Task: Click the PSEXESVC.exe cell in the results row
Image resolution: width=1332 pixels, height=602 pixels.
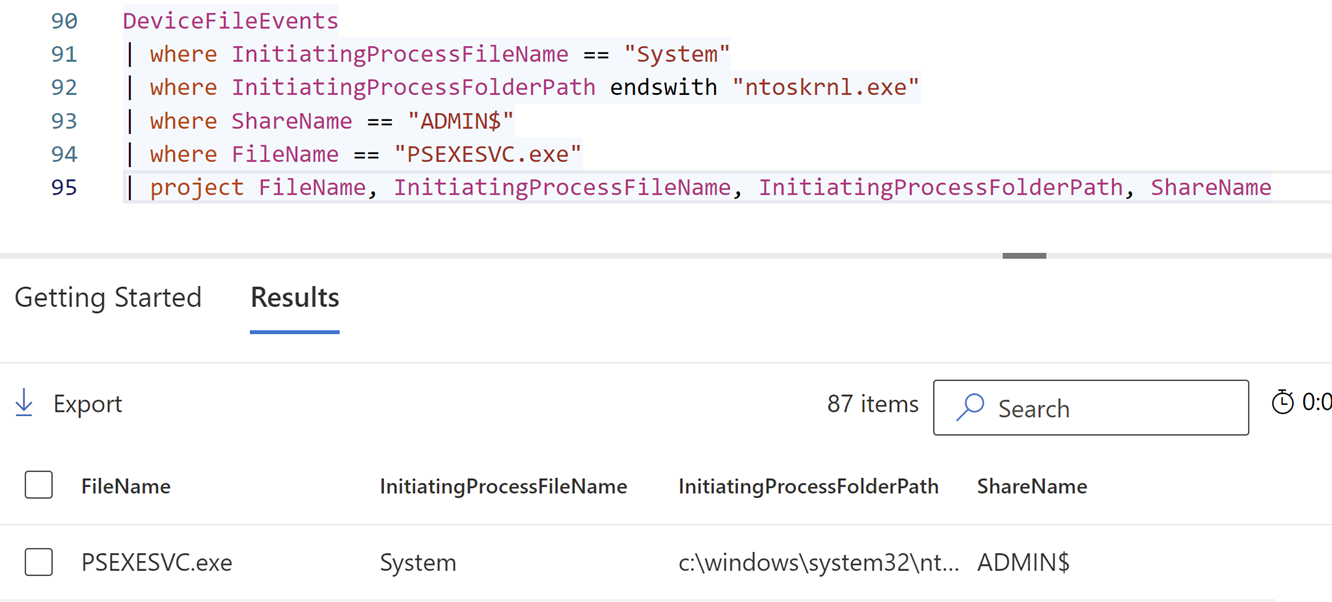Action: 157,563
